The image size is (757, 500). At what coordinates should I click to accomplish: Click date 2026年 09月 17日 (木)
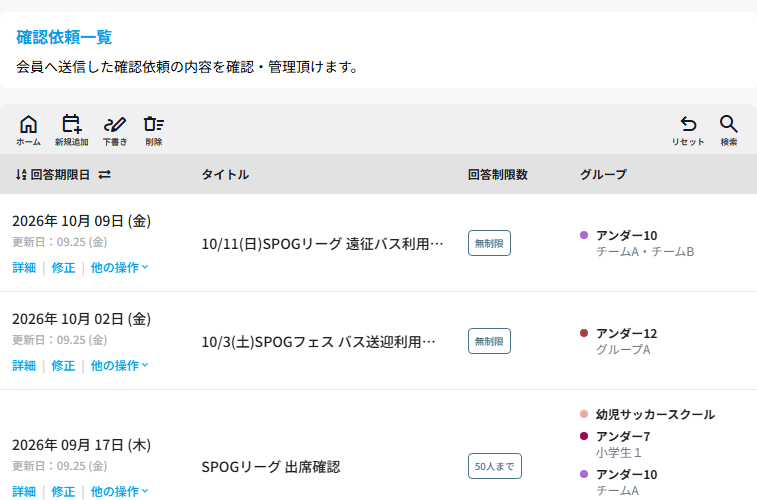(82, 445)
